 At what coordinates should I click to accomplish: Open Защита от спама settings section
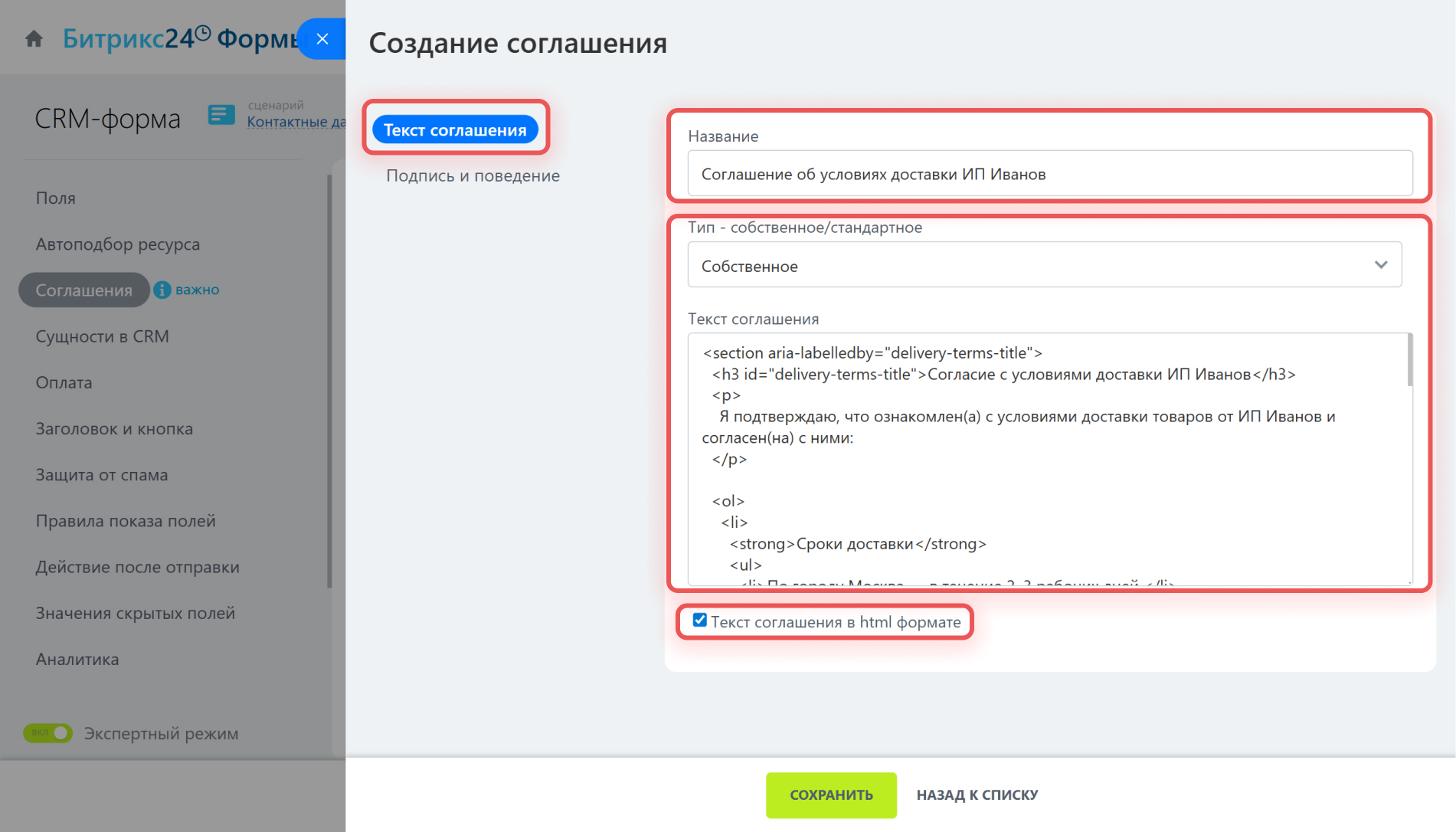tap(102, 474)
